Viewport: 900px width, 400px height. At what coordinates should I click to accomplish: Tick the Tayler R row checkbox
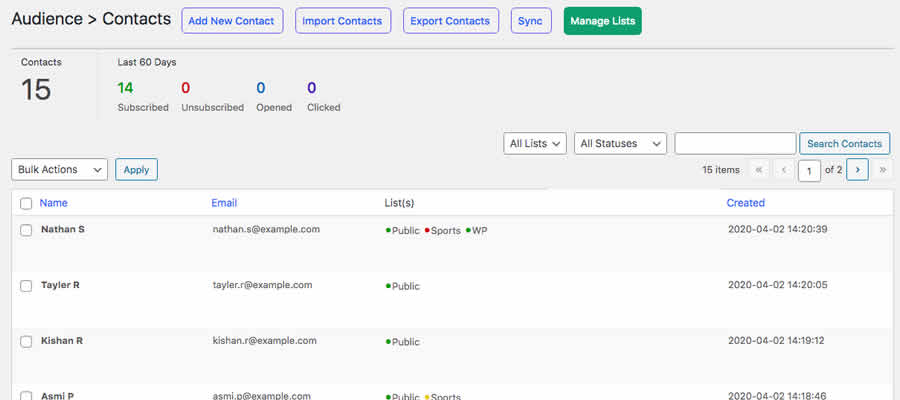point(26,286)
